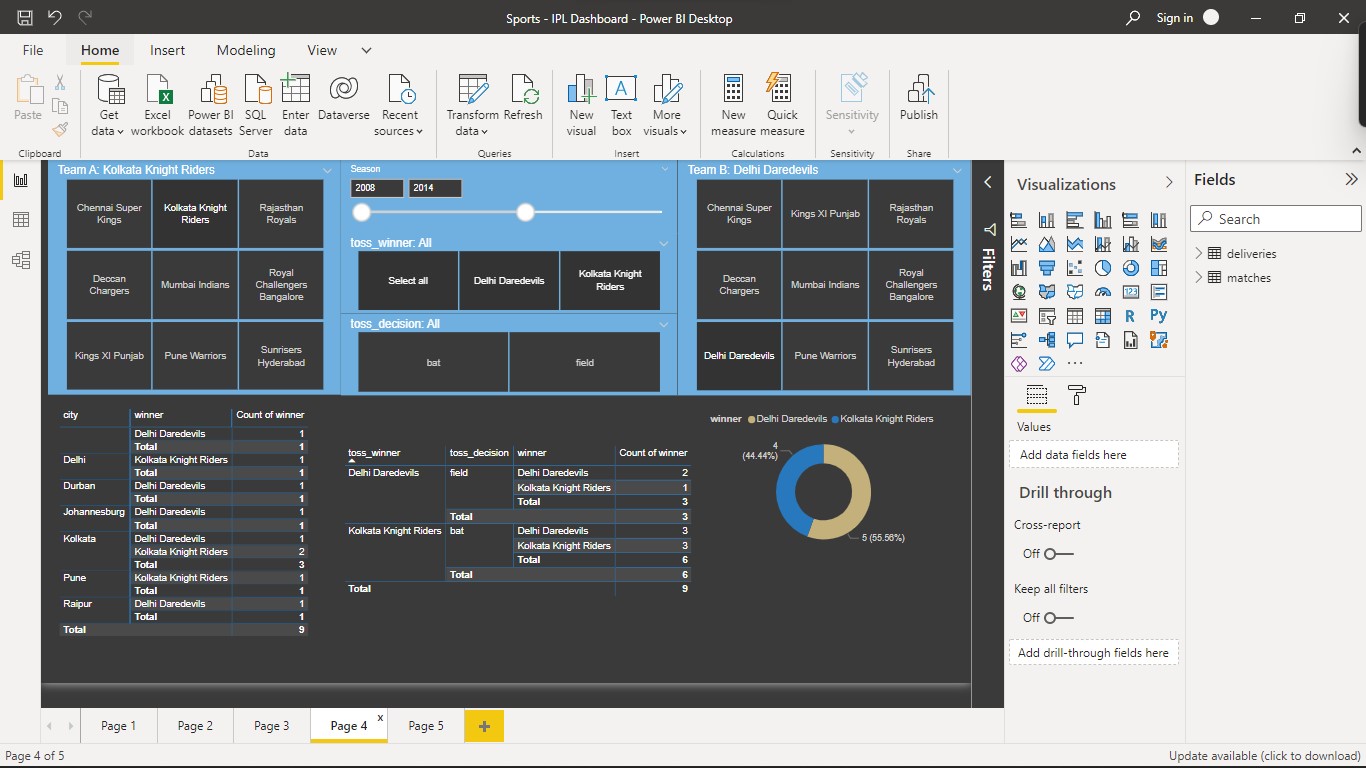Viewport: 1366px width, 768px height.
Task: Connect to SQL Server
Action: [x=256, y=105]
